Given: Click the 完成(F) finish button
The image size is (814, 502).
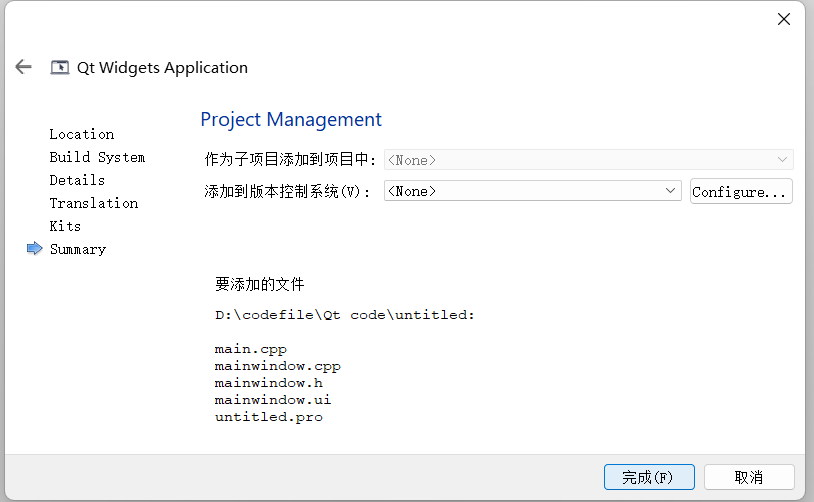Looking at the screenshot, I should tap(649, 477).
